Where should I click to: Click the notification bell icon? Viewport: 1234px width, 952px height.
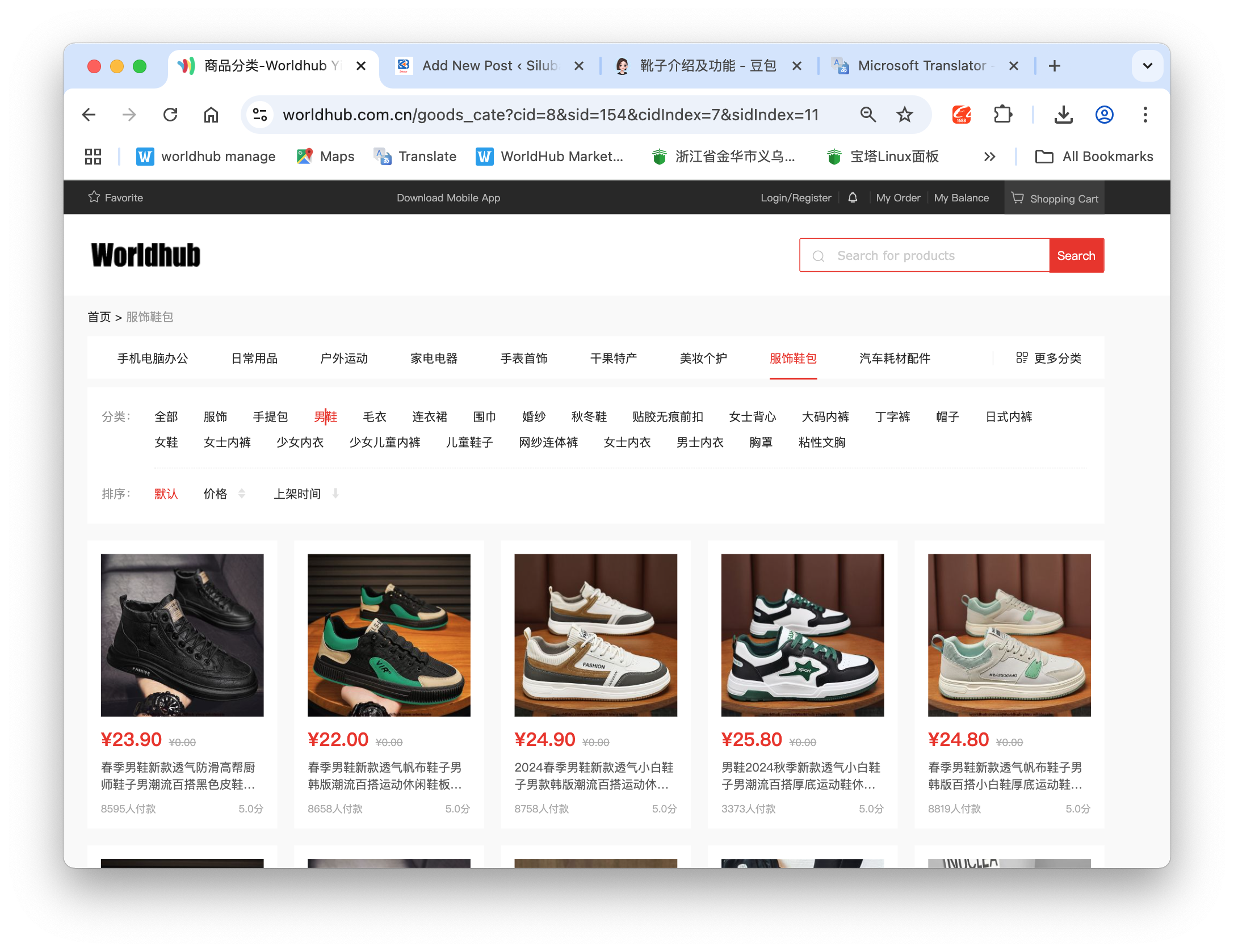click(x=853, y=197)
